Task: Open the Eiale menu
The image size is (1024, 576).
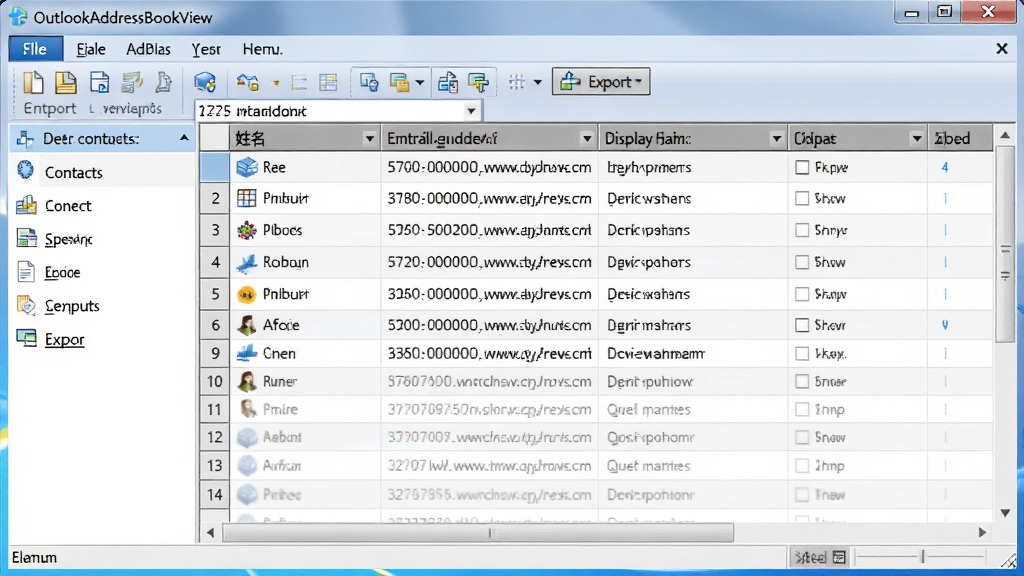Action: coord(90,49)
